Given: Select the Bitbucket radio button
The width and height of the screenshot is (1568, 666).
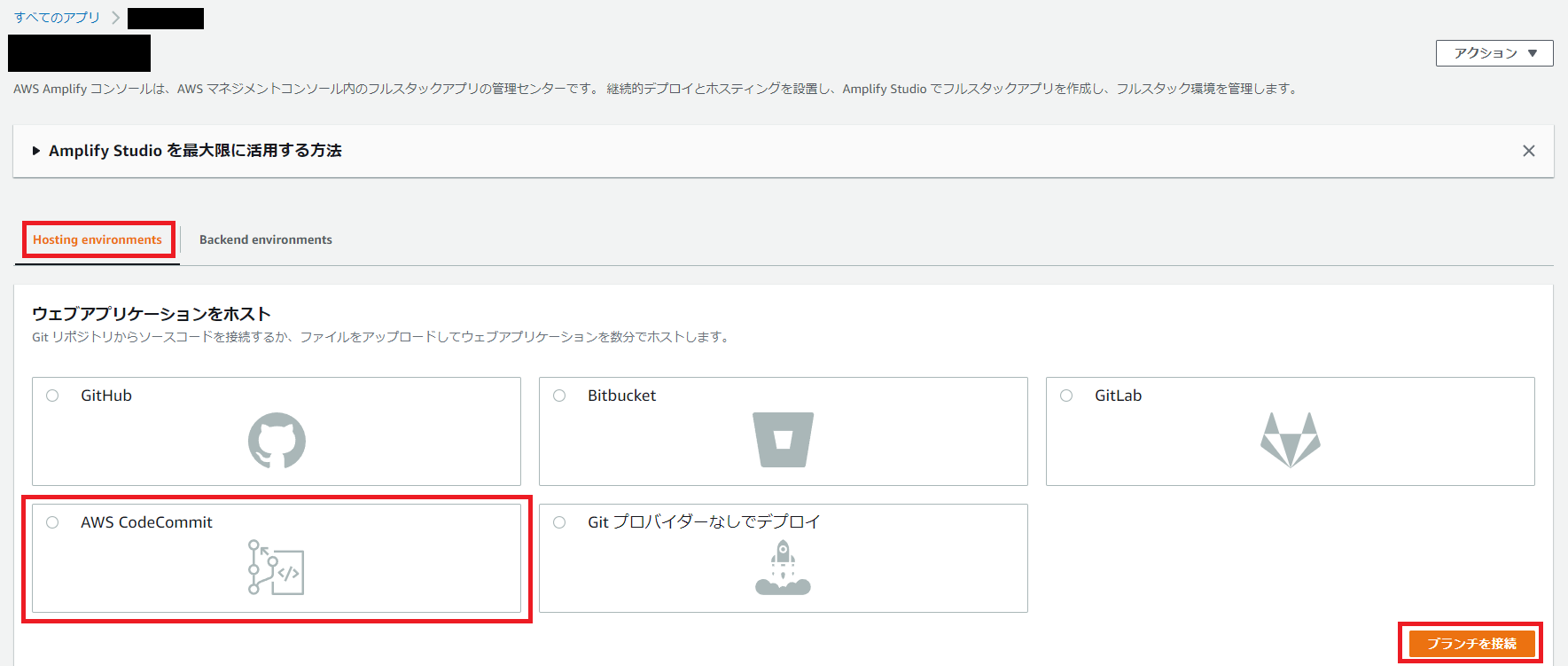Looking at the screenshot, I should tap(559, 396).
